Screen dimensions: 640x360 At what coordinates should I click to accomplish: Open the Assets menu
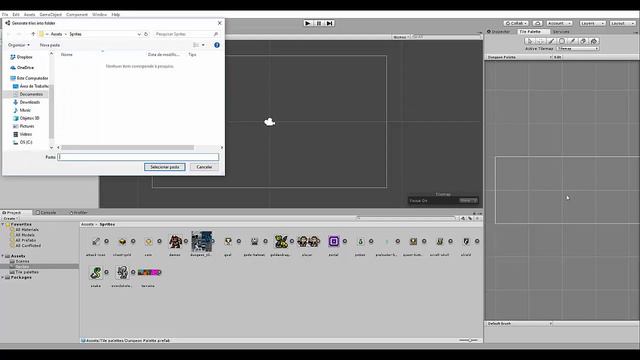[x=29, y=15]
